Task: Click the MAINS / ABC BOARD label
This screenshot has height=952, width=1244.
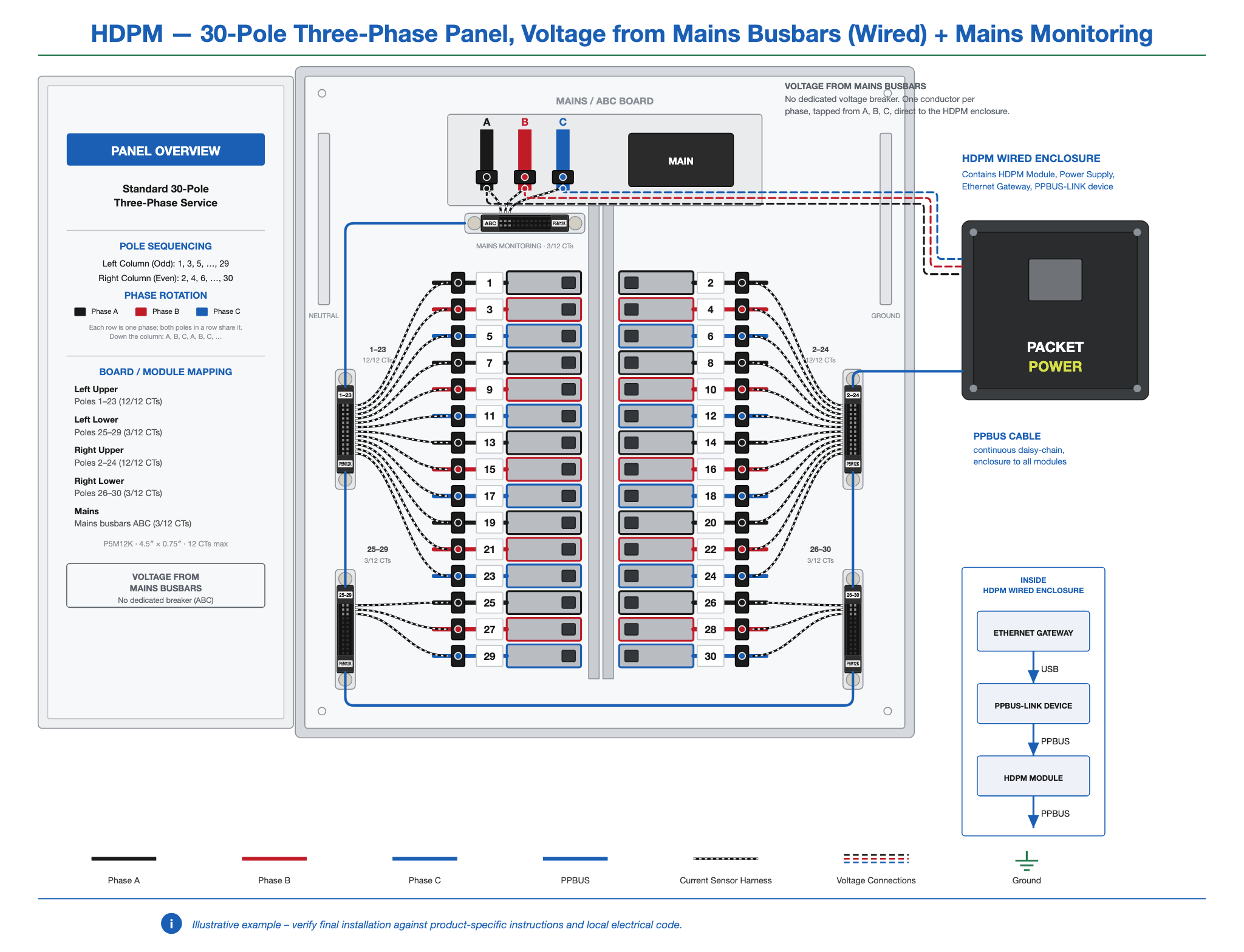Action: click(x=604, y=101)
